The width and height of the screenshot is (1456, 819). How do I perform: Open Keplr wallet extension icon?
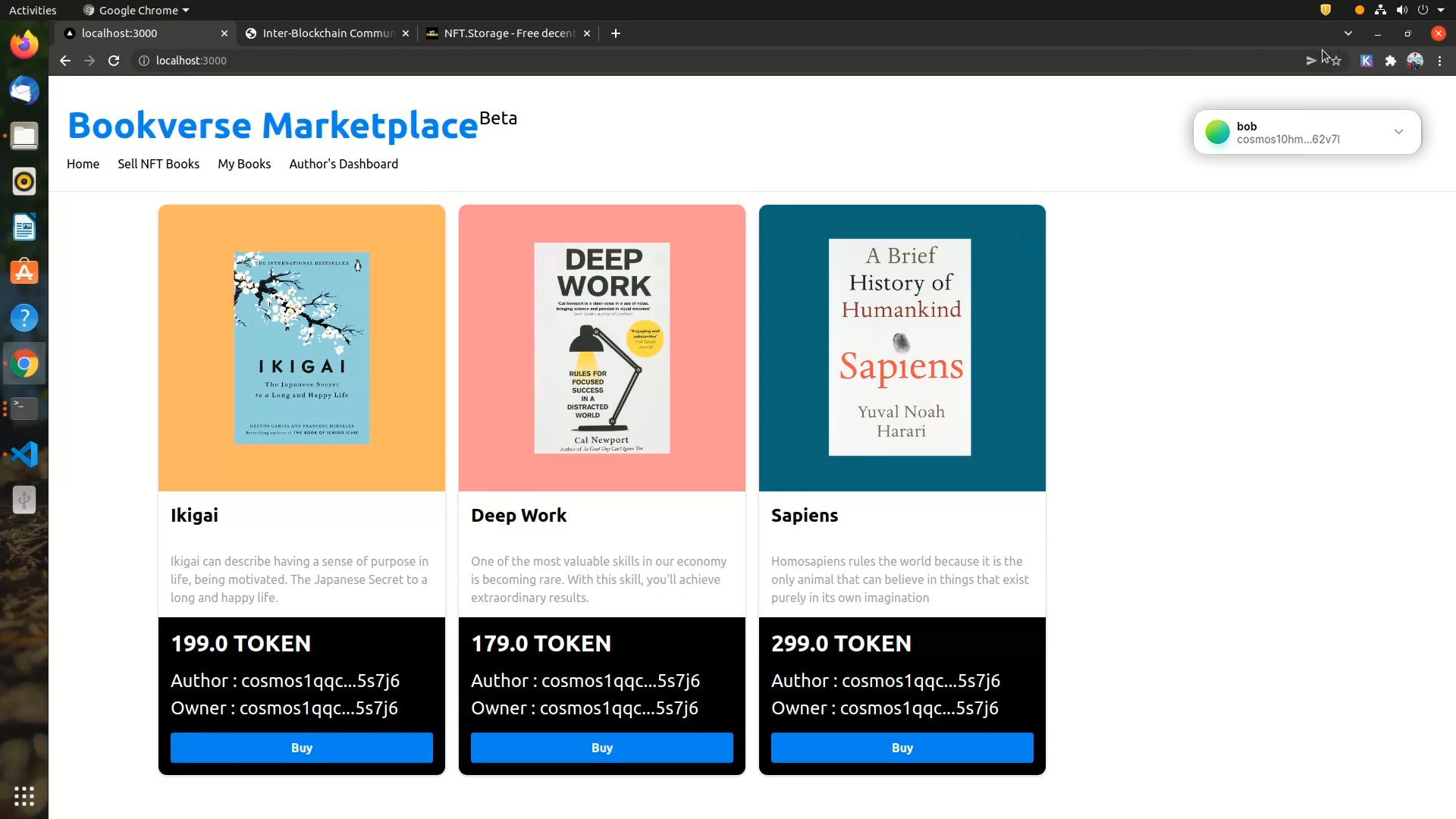tap(1366, 61)
